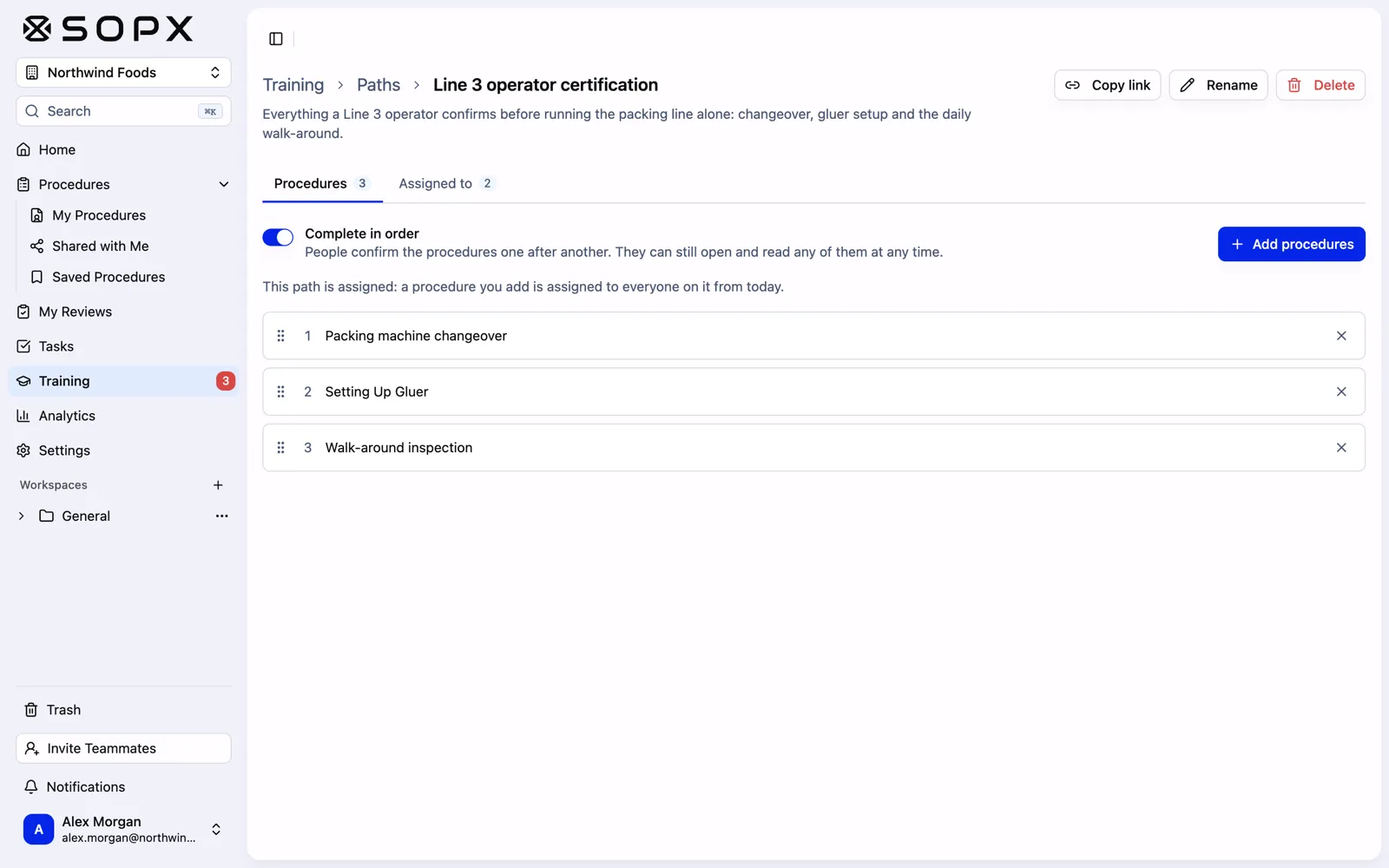Copy link to this path

(1107, 85)
